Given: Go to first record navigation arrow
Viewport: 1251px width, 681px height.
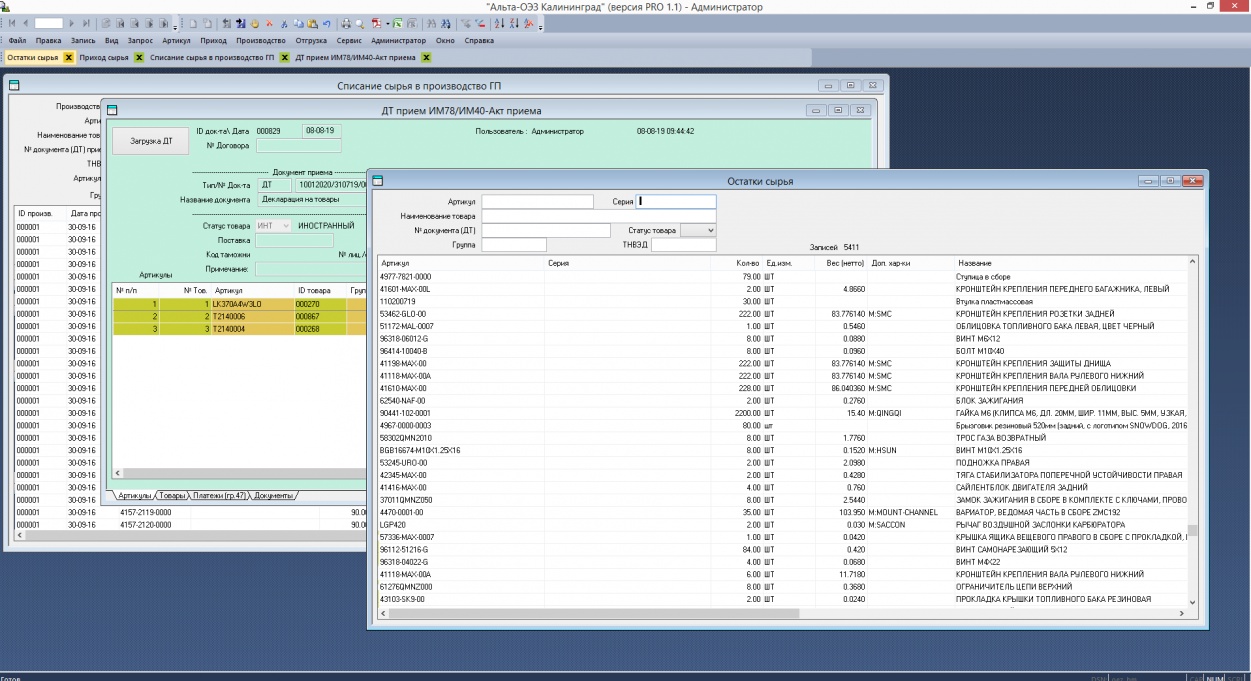Looking at the screenshot, I should (12, 22).
